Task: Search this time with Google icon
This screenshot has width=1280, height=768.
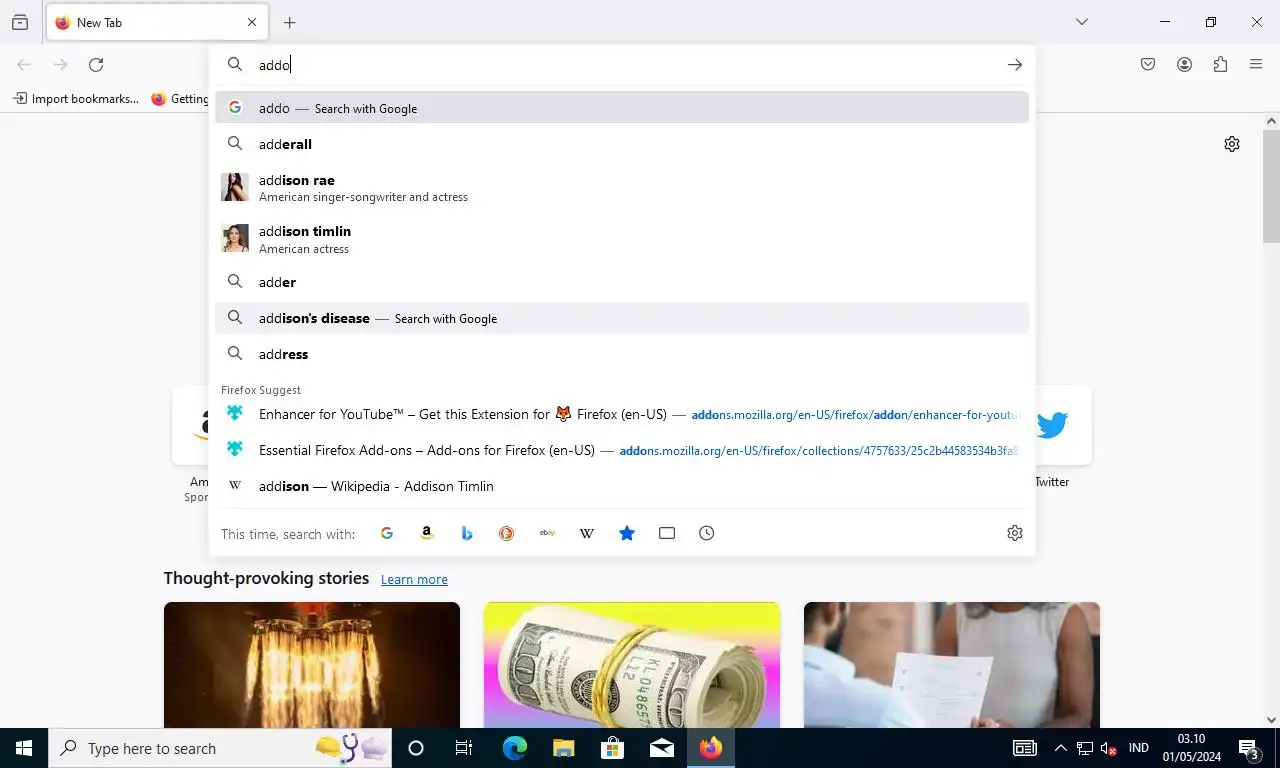Action: [387, 533]
